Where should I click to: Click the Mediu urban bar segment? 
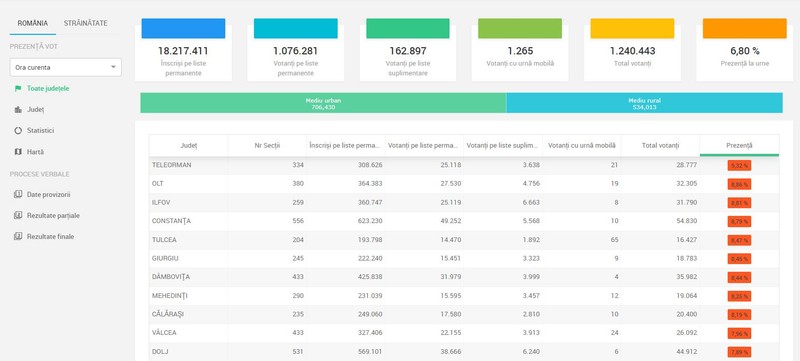click(x=323, y=103)
